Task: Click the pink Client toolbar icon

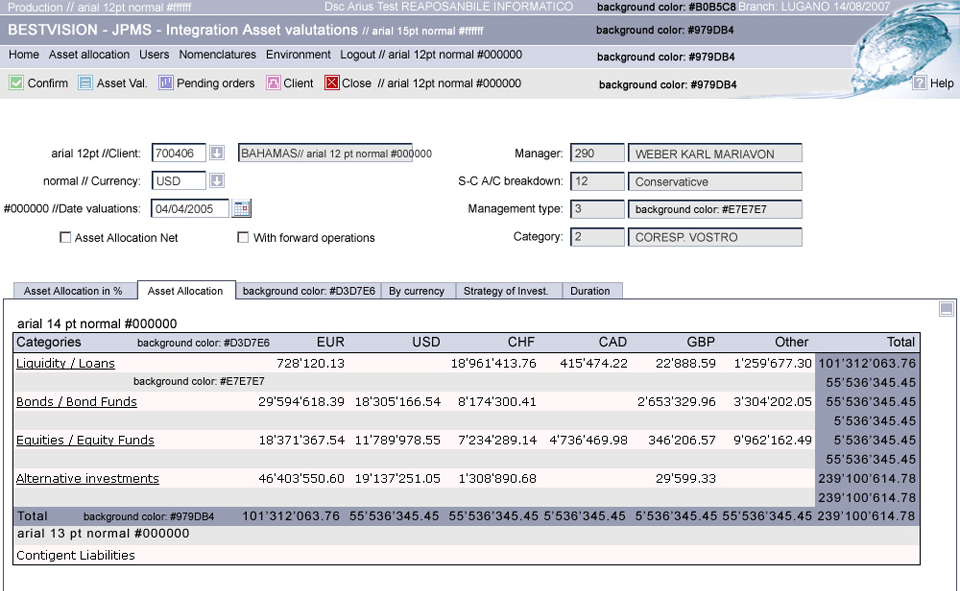Action: pos(273,83)
